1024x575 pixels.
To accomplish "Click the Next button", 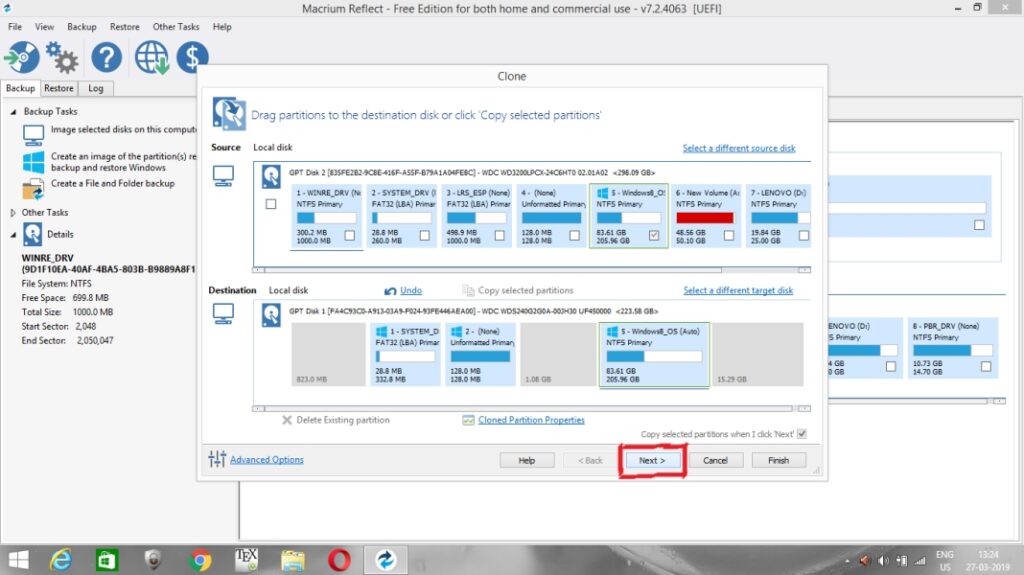I will click(652, 460).
